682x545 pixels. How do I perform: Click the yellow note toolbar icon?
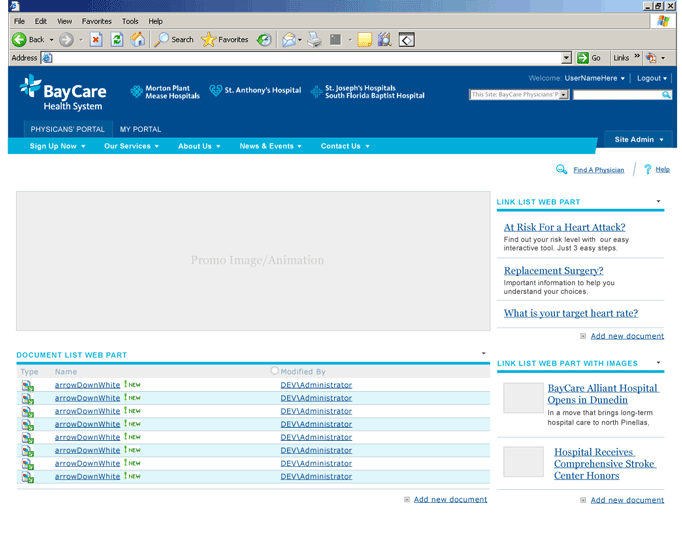[364, 40]
